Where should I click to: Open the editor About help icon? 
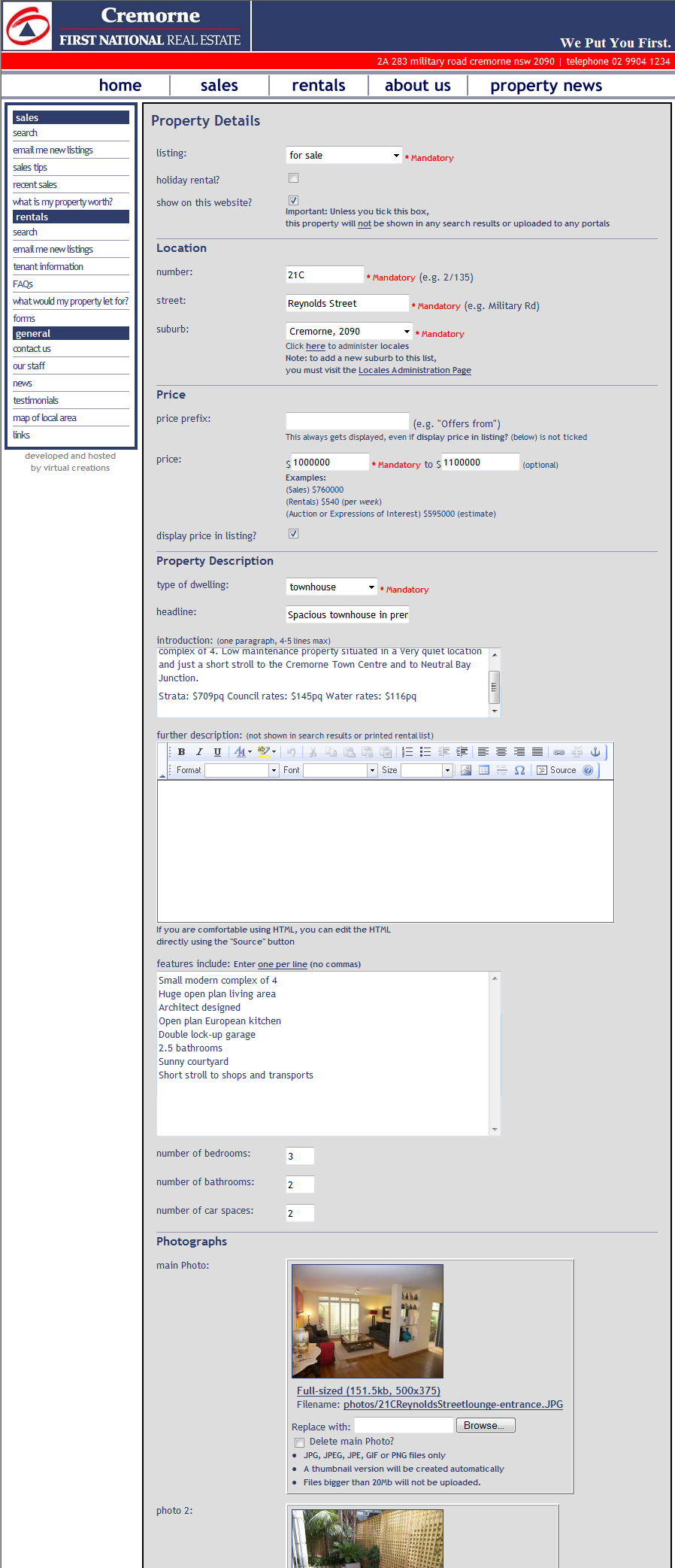[588, 770]
